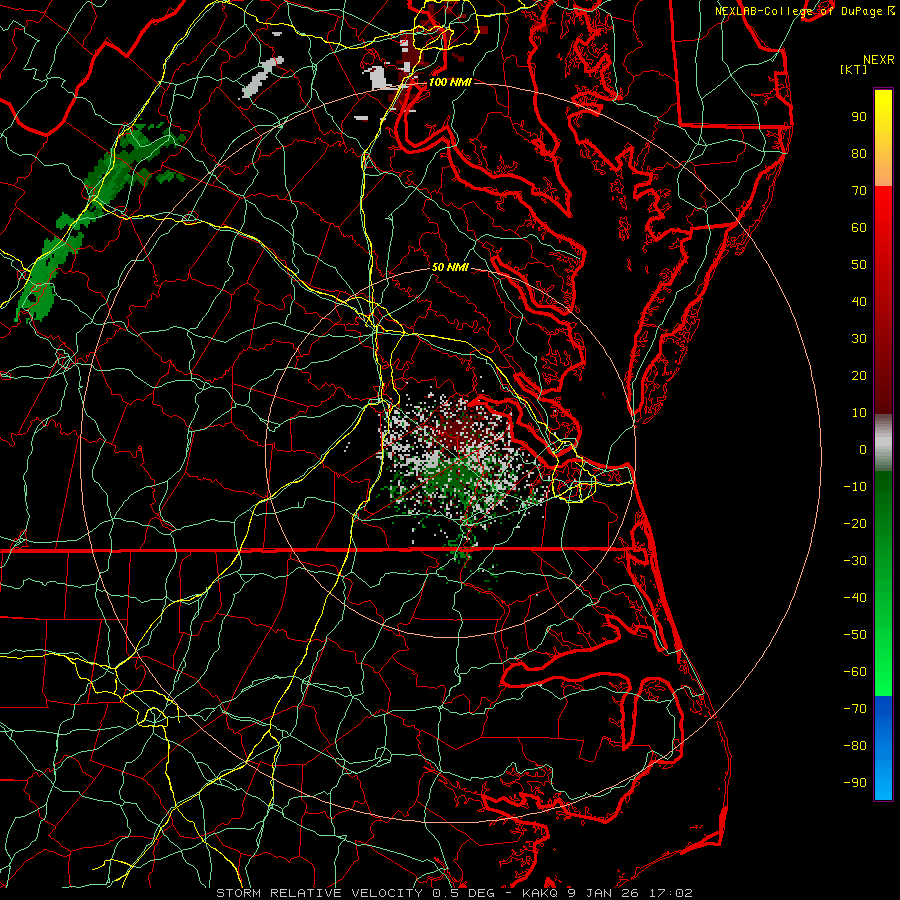
Task: Click the 70 value on the velocity scale
Action: coord(859,191)
